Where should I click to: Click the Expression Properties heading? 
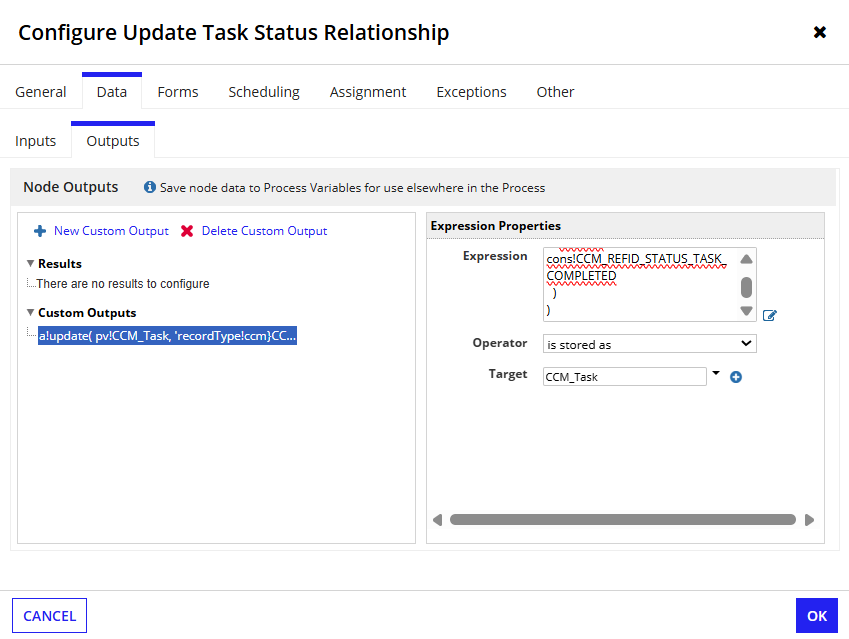coord(495,226)
